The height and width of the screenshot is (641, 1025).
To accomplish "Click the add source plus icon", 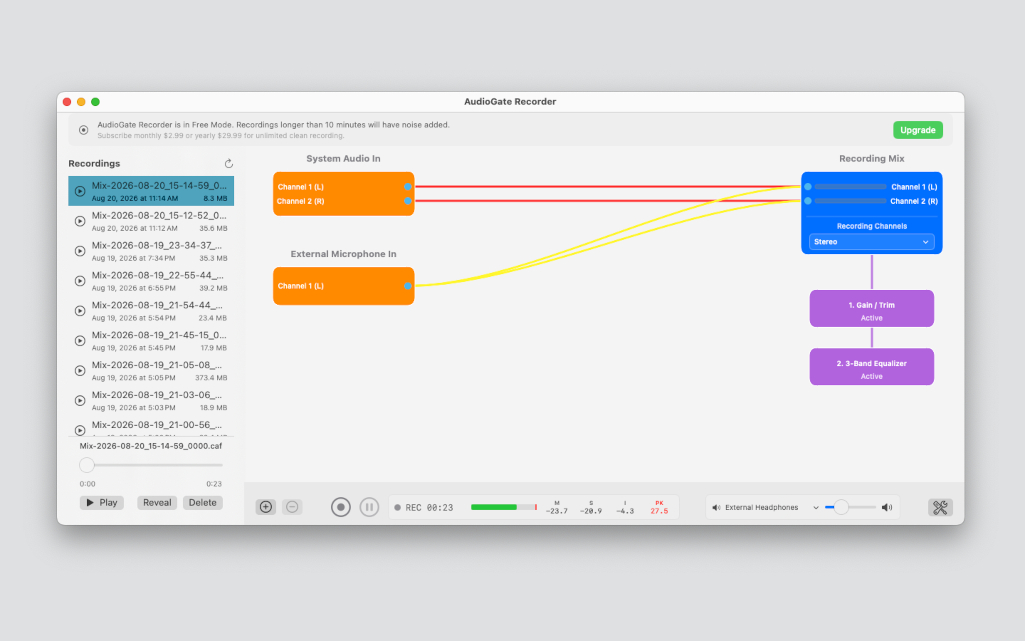I will (x=265, y=507).
